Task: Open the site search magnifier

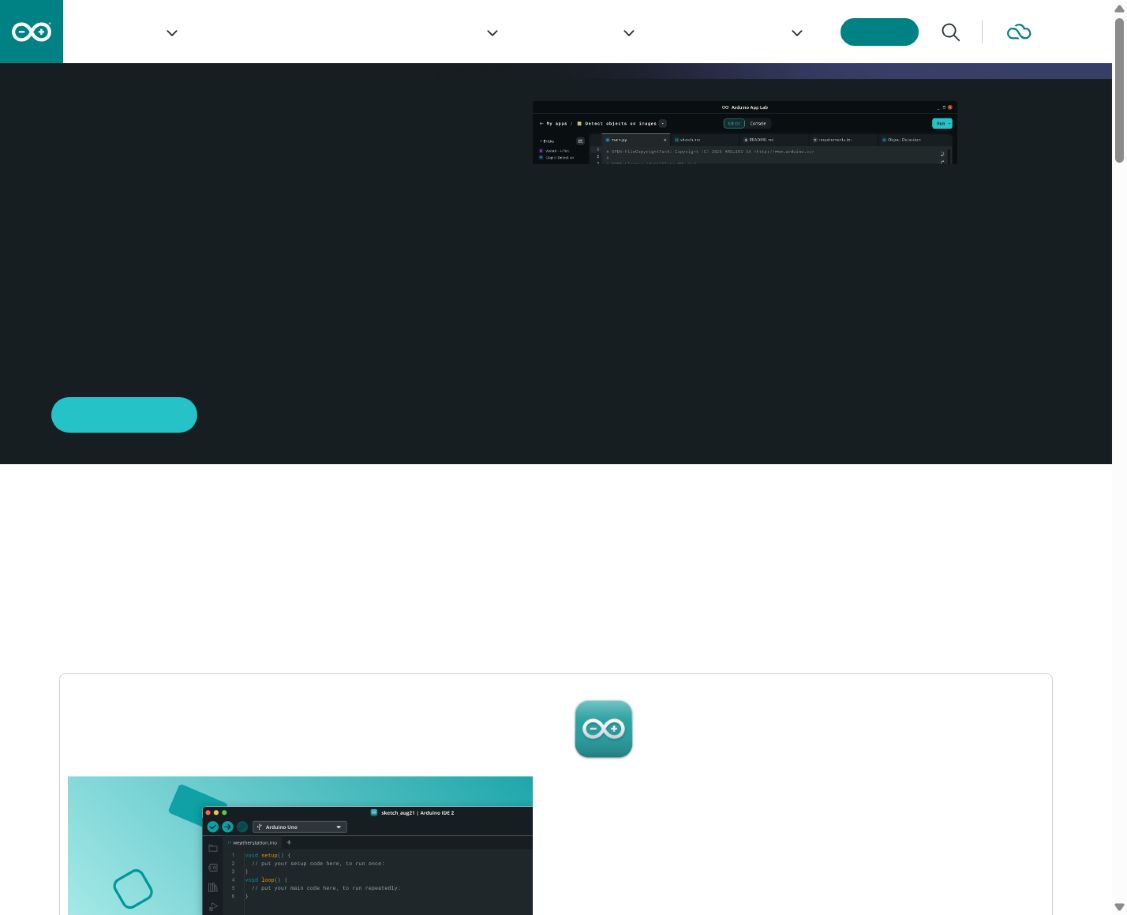Action: click(950, 32)
